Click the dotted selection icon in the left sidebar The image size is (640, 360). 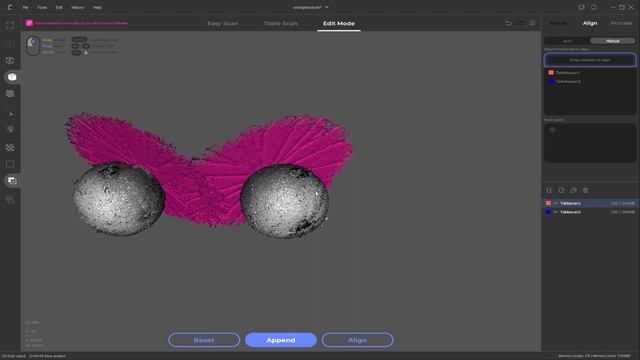click(x=10, y=43)
